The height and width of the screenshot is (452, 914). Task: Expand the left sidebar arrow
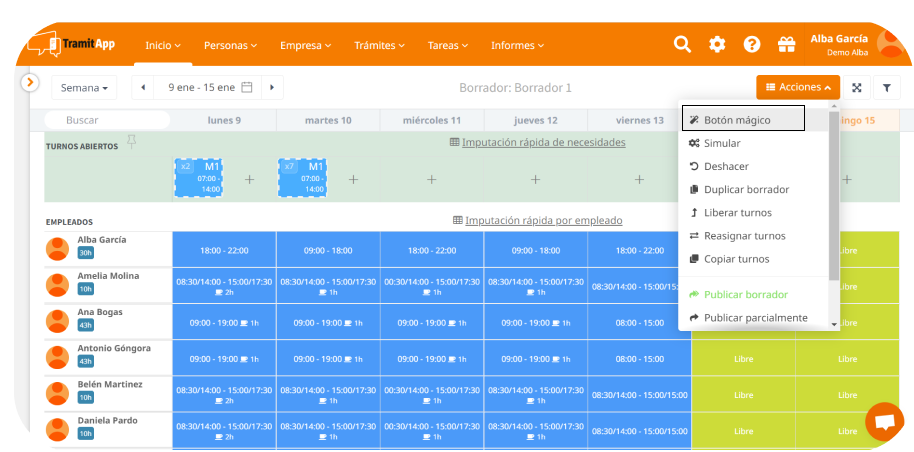tap(30, 82)
